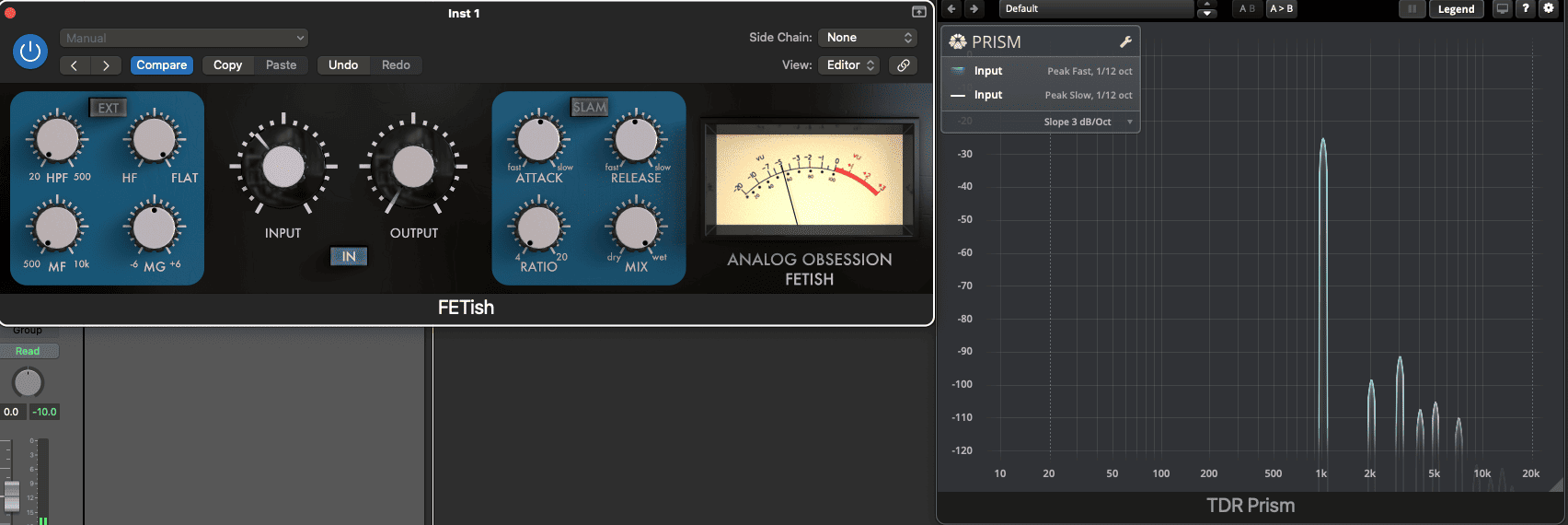Toggle the EXT sidechain switch

pyautogui.click(x=108, y=108)
